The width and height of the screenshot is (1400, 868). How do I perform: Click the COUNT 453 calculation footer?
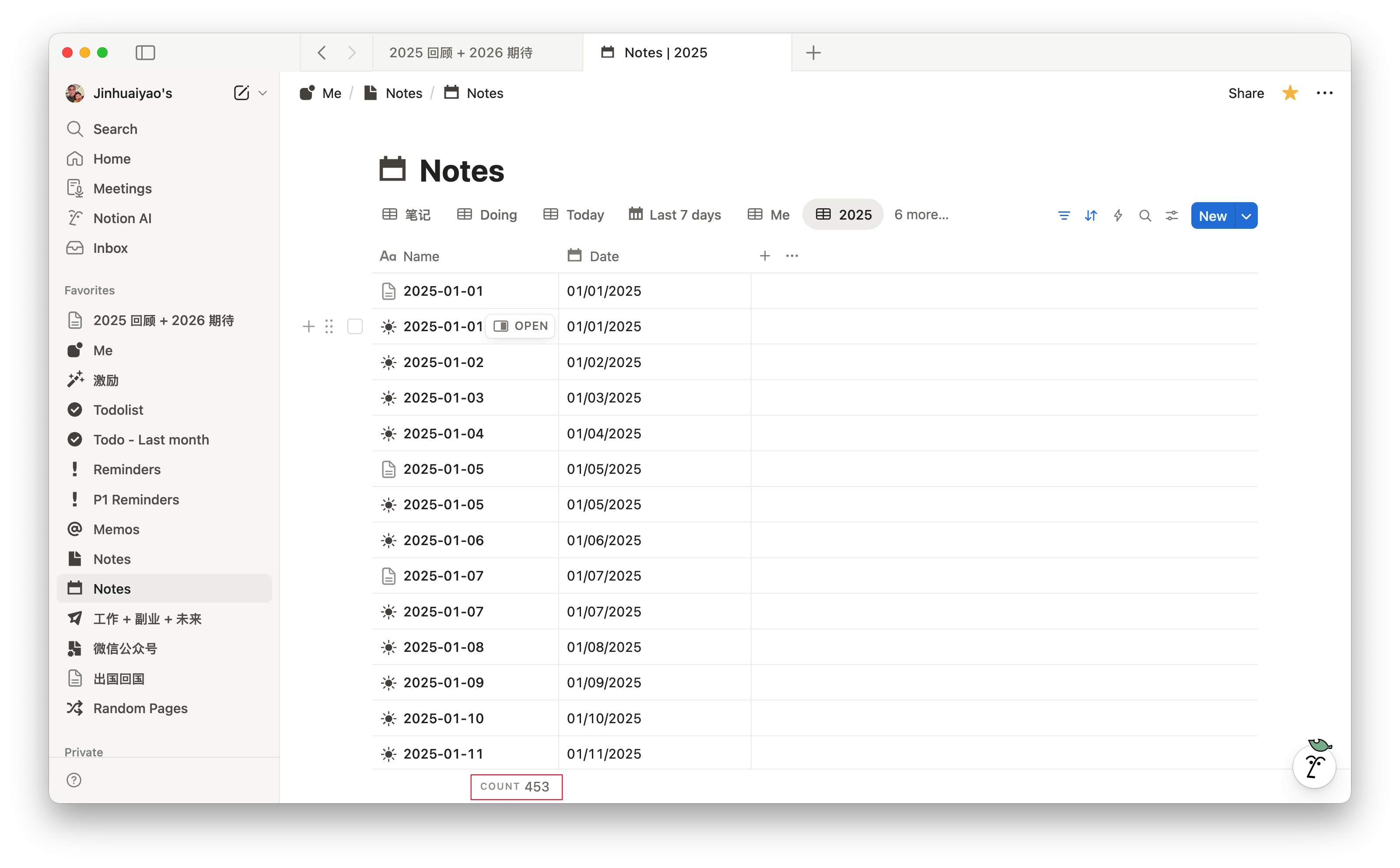click(515, 787)
